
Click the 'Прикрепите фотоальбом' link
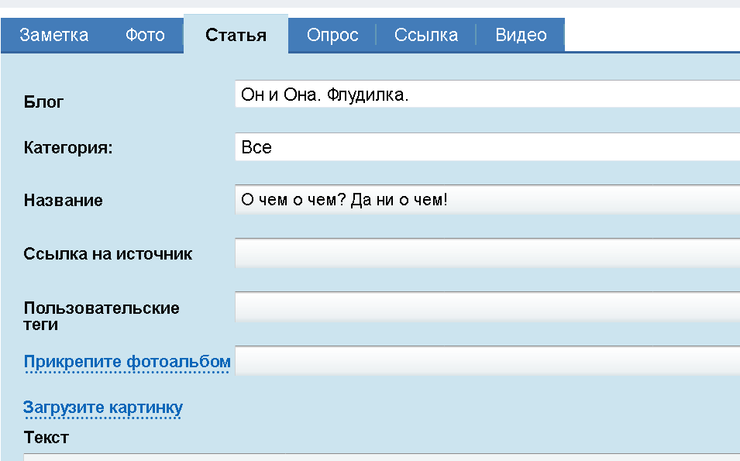click(127, 361)
